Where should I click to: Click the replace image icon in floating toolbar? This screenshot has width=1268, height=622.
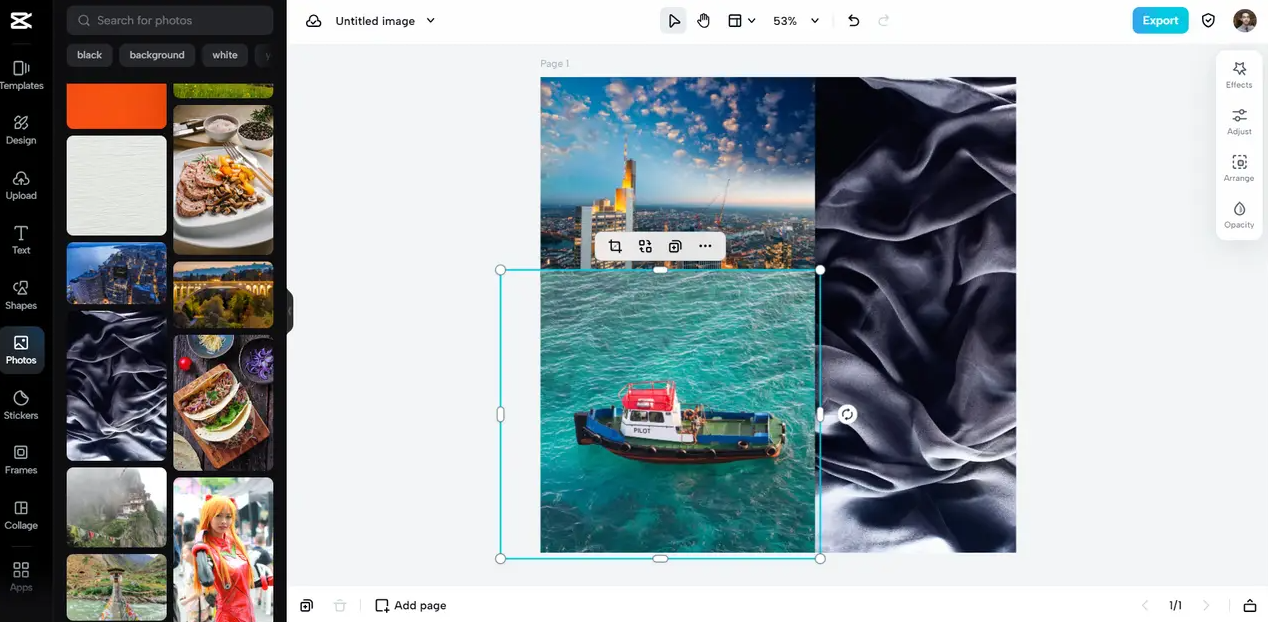(x=645, y=246)
